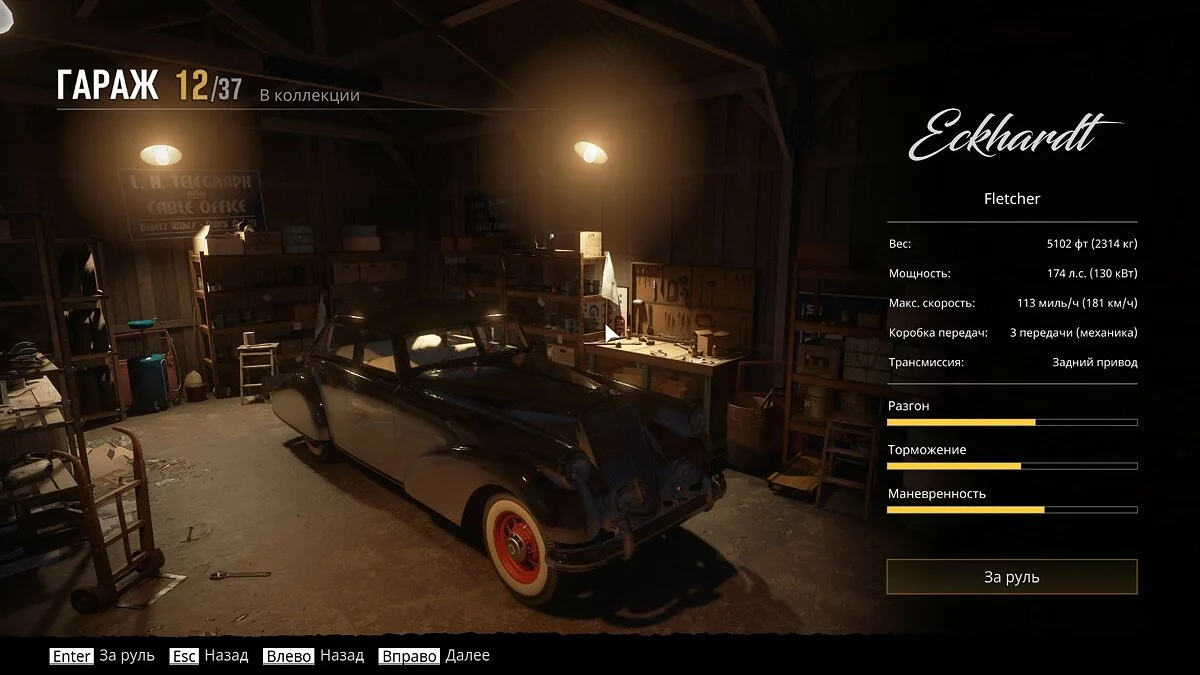Click the 'Влево' key hint

click(x=289, y=657)
